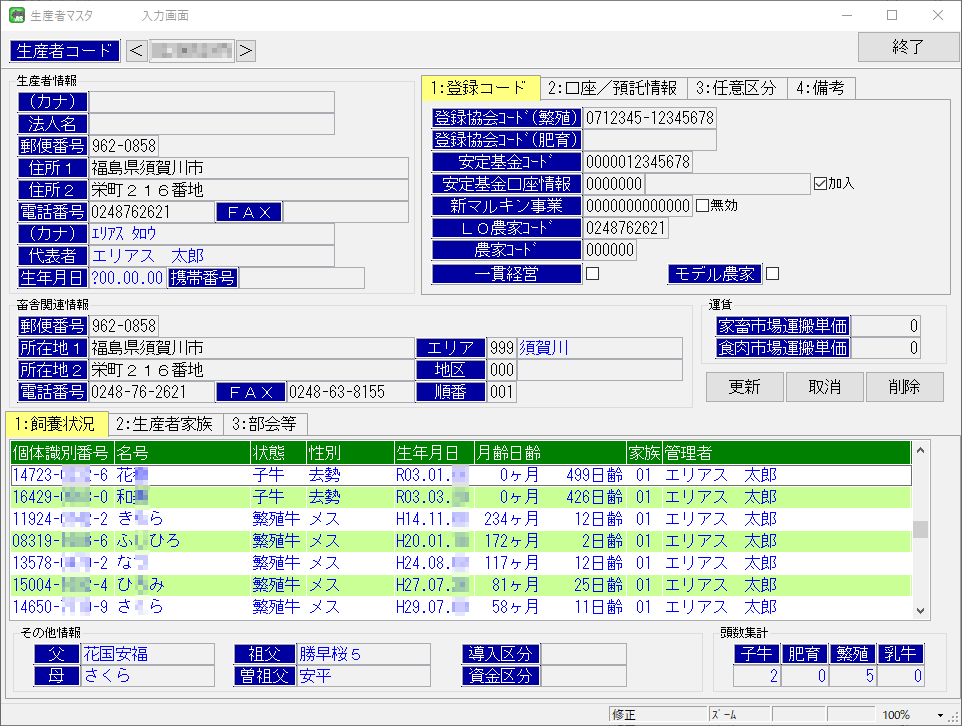Select the row with 117ヶ月

pos(461,563)
